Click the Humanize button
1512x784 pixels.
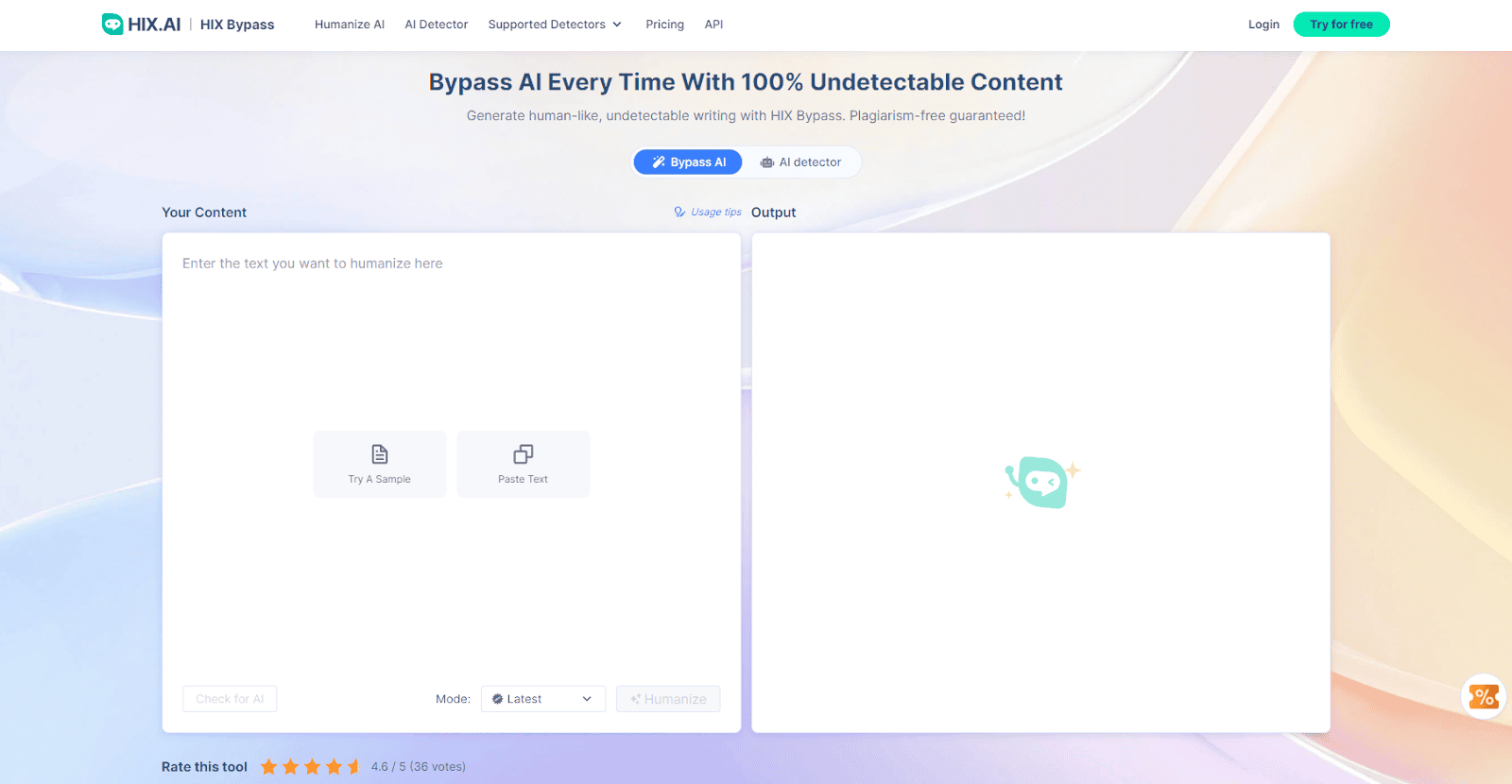[668, 699]
